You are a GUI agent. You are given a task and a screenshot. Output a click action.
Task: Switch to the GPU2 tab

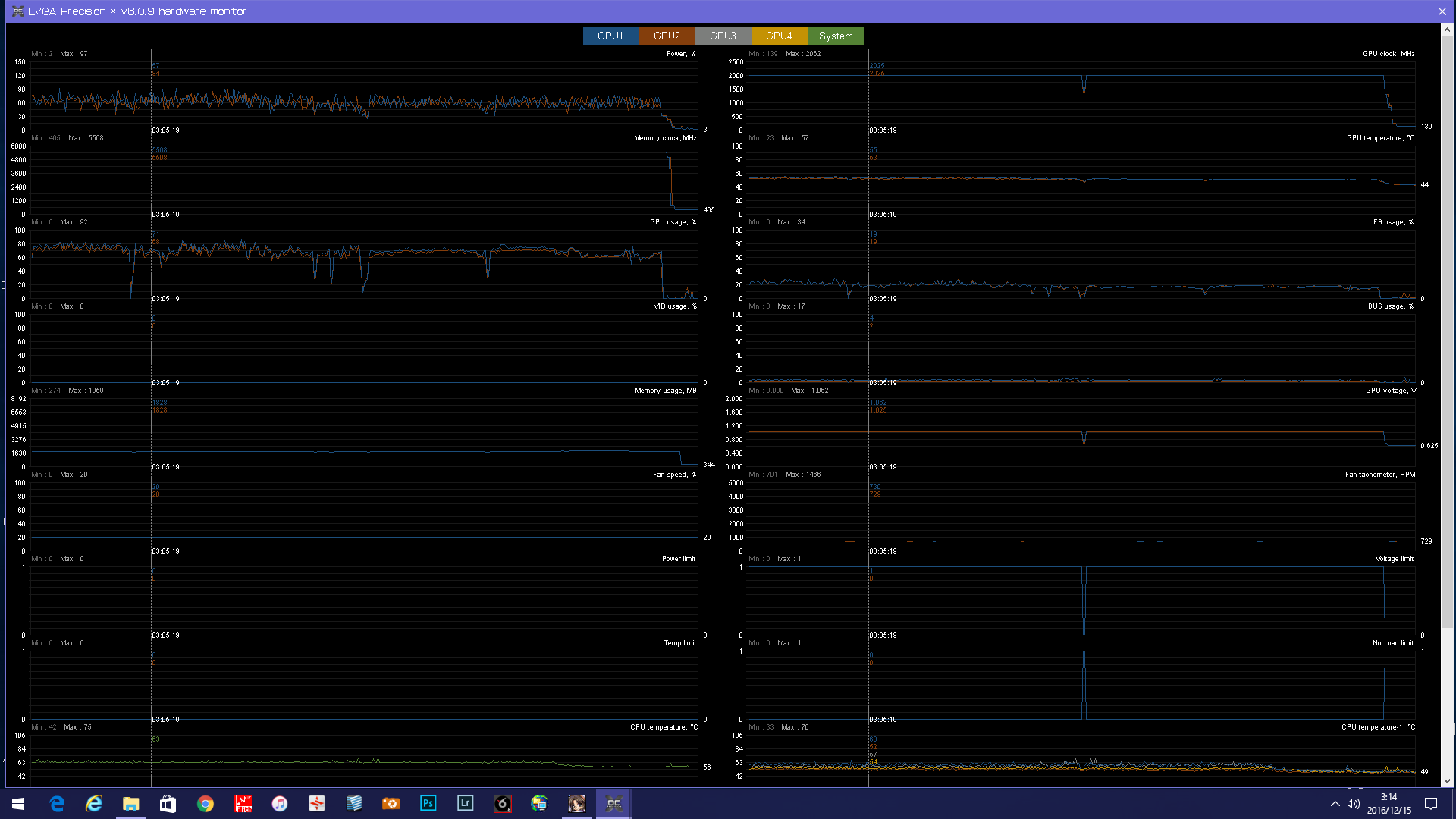coord(667,36)
